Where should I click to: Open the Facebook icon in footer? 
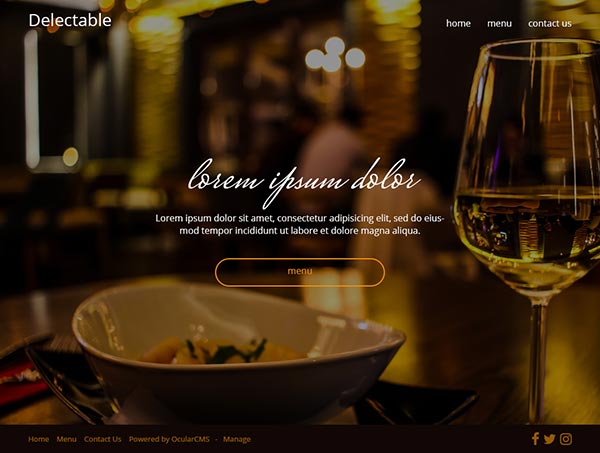(x=535, y=439)
